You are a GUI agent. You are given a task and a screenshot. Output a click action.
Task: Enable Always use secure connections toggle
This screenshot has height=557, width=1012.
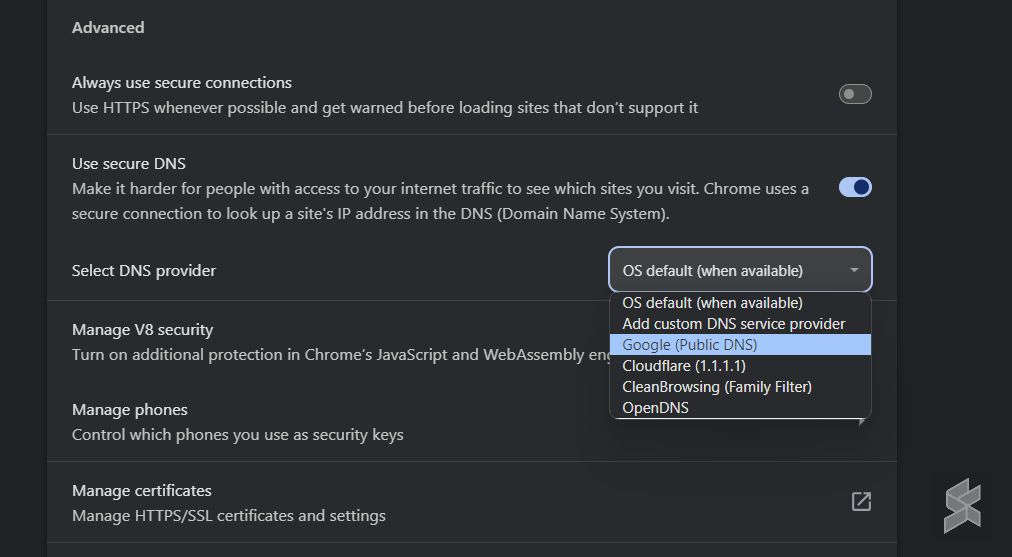point(855,94)
